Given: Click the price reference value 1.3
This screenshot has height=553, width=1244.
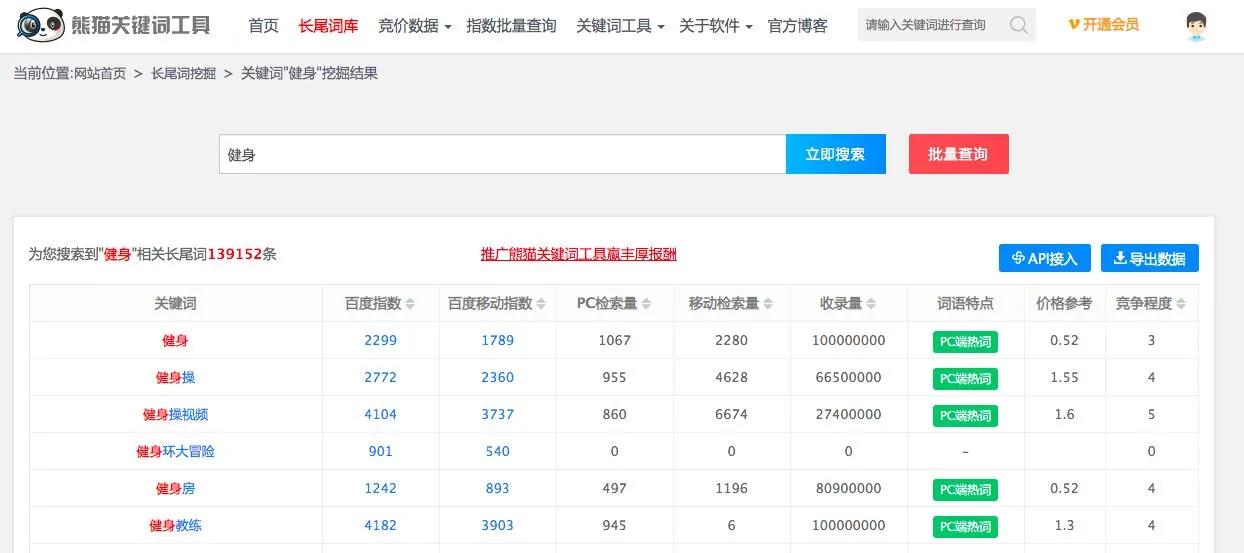Looking at the screenshot, I should [1064, 525].
